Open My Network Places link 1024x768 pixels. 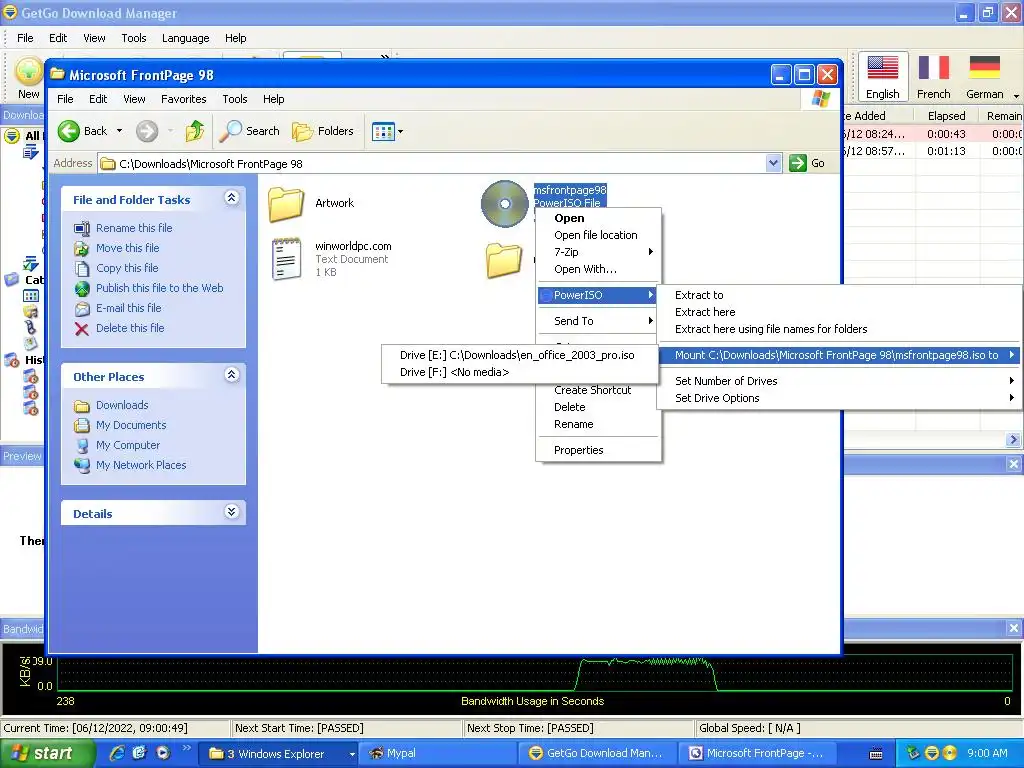[141, 465]
